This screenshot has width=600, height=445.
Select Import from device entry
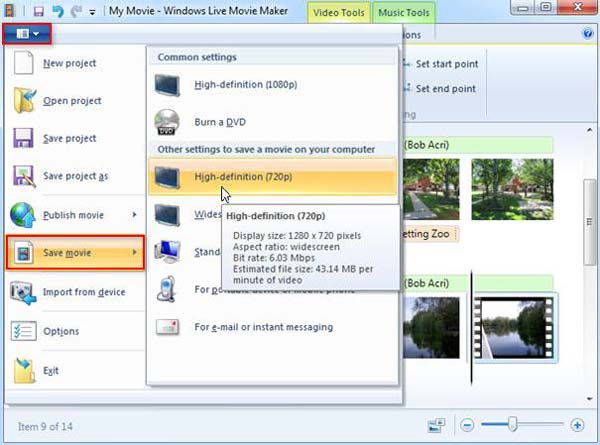[75, 292]
